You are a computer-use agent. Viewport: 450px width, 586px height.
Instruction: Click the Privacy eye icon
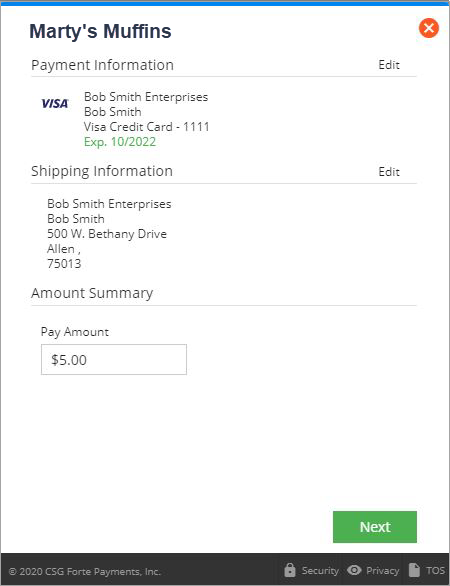coord(354,570)
